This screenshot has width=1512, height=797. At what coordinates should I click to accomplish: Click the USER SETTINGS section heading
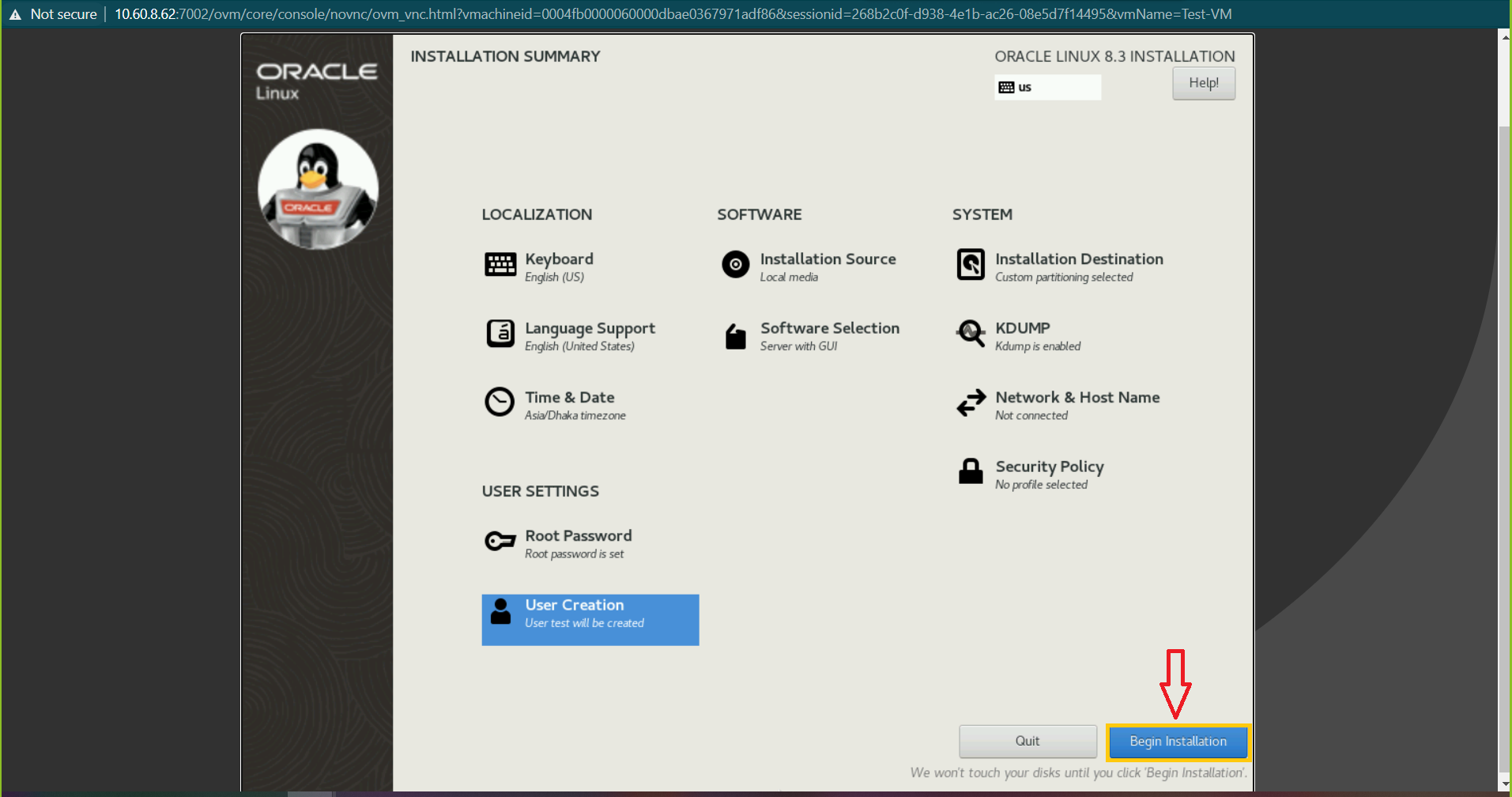click(540, 492)
